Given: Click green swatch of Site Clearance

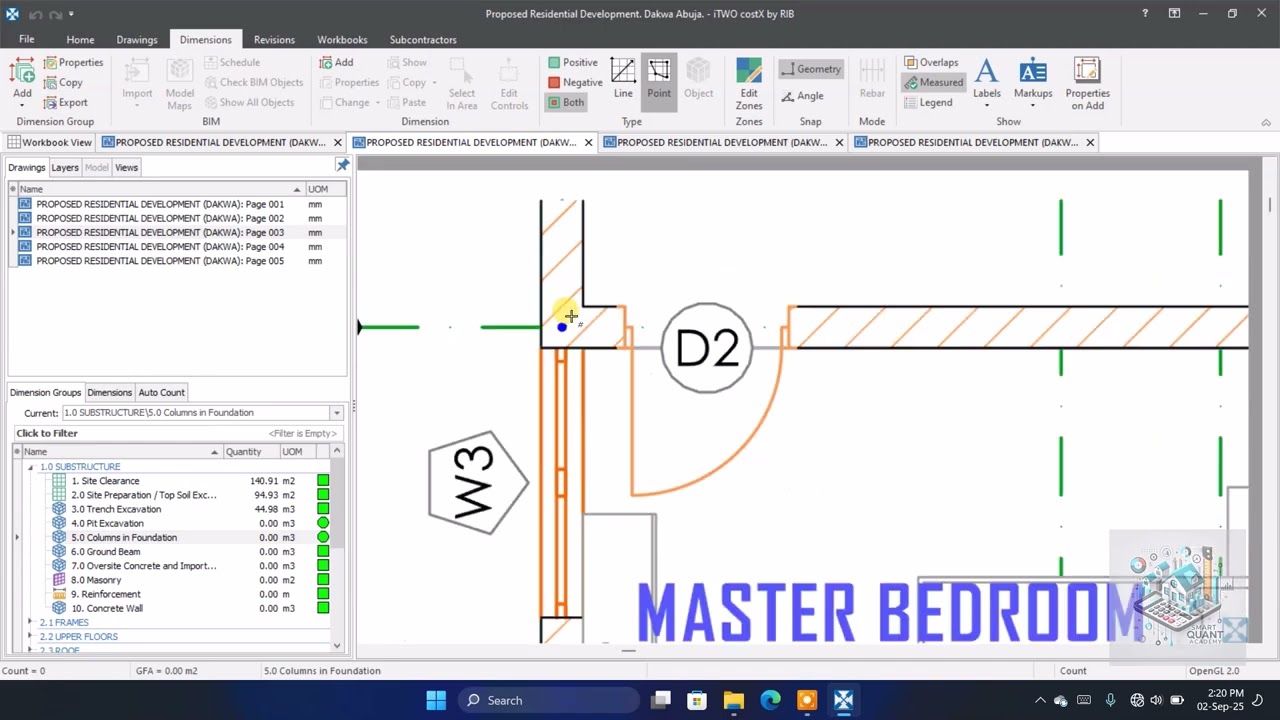Looking at the screenshot, I should tap(323, 481).
